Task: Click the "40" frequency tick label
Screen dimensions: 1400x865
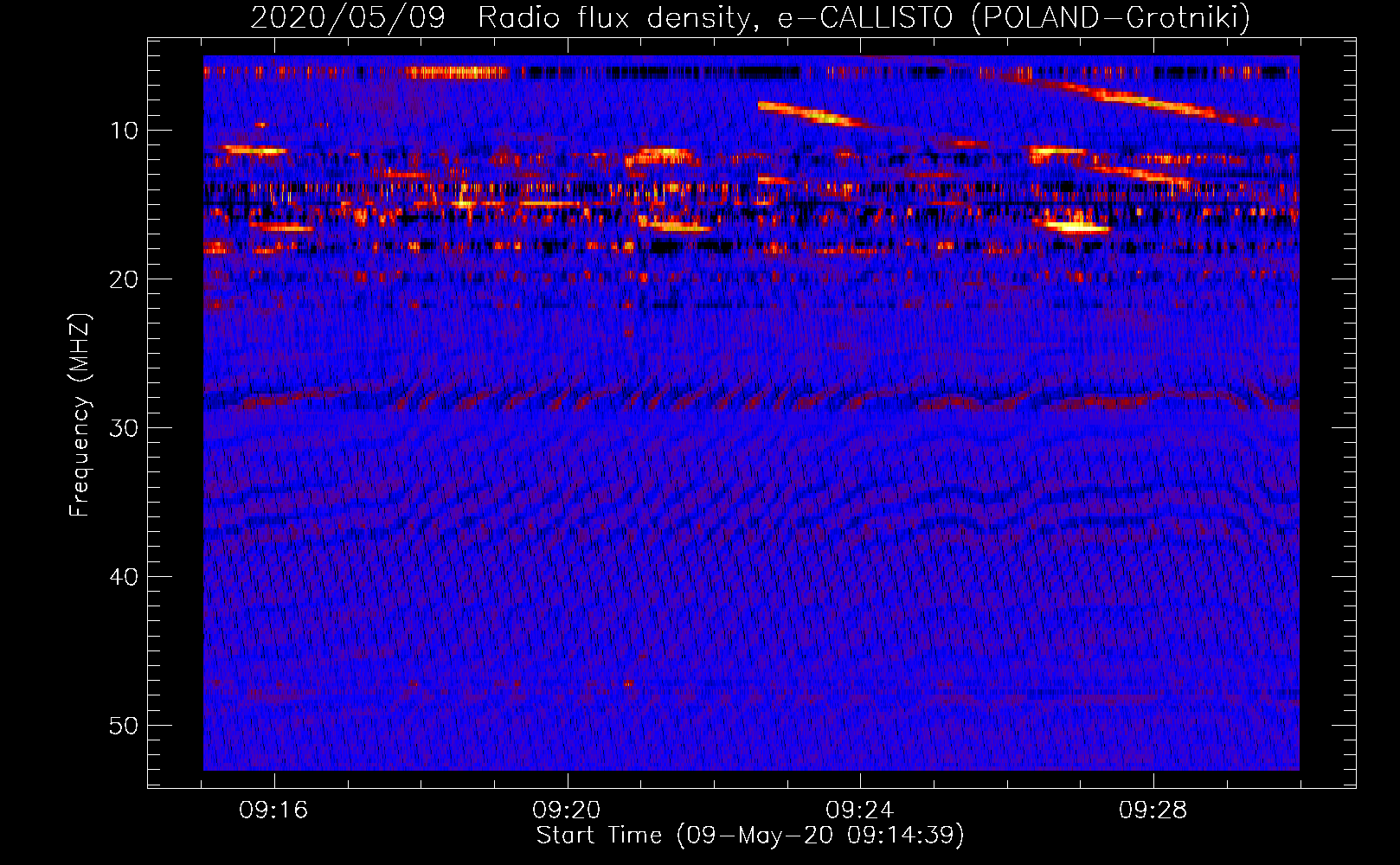Action: (x=125, y=577)
